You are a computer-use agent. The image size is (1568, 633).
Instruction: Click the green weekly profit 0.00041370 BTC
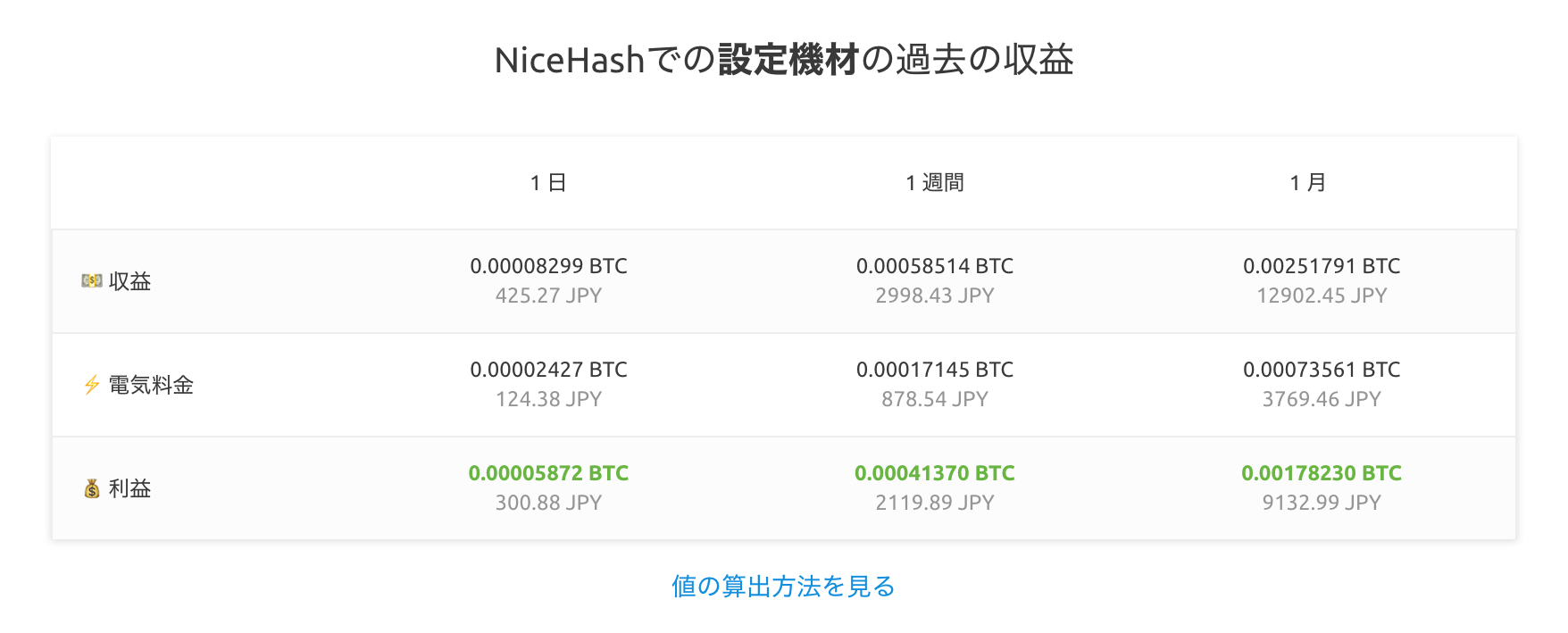[934, 473]
